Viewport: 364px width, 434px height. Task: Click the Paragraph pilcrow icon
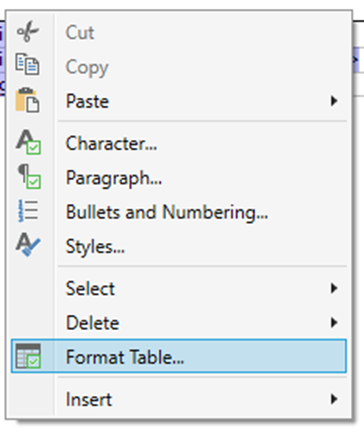tap(29, 177)
